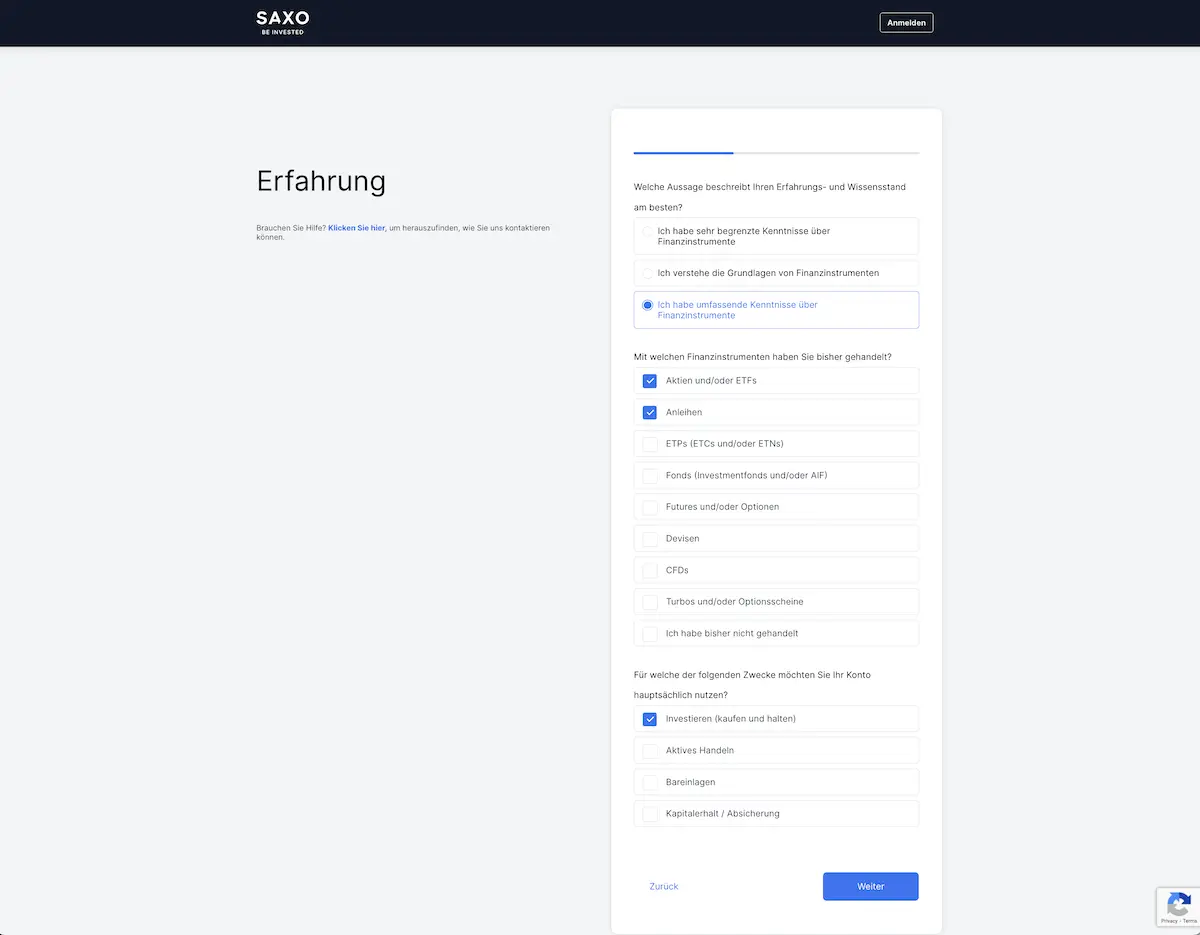Uncheck the Anleihen checkbox
The height and width of the screenshot is (935, 1200).
pos(650,412)
